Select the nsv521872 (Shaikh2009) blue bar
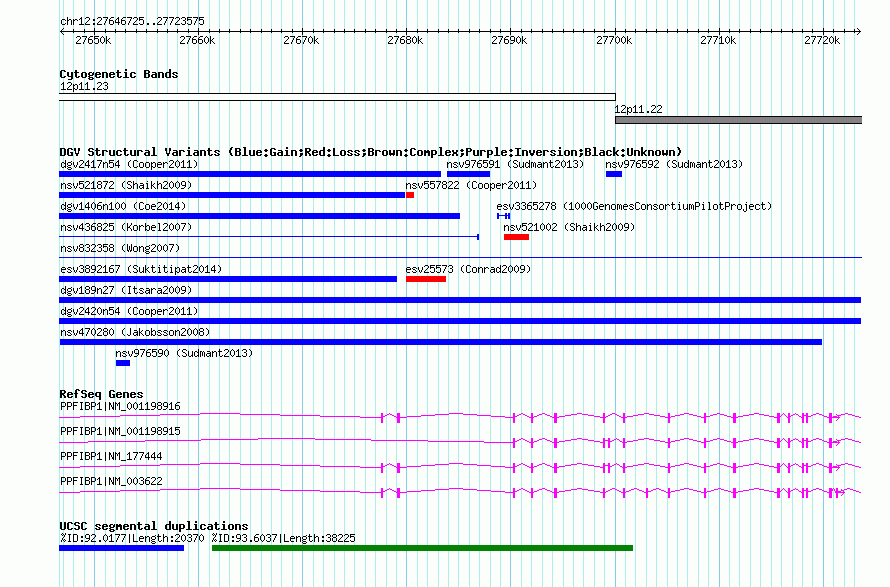This screenshot has height=587, width=890. click(232, 195)
